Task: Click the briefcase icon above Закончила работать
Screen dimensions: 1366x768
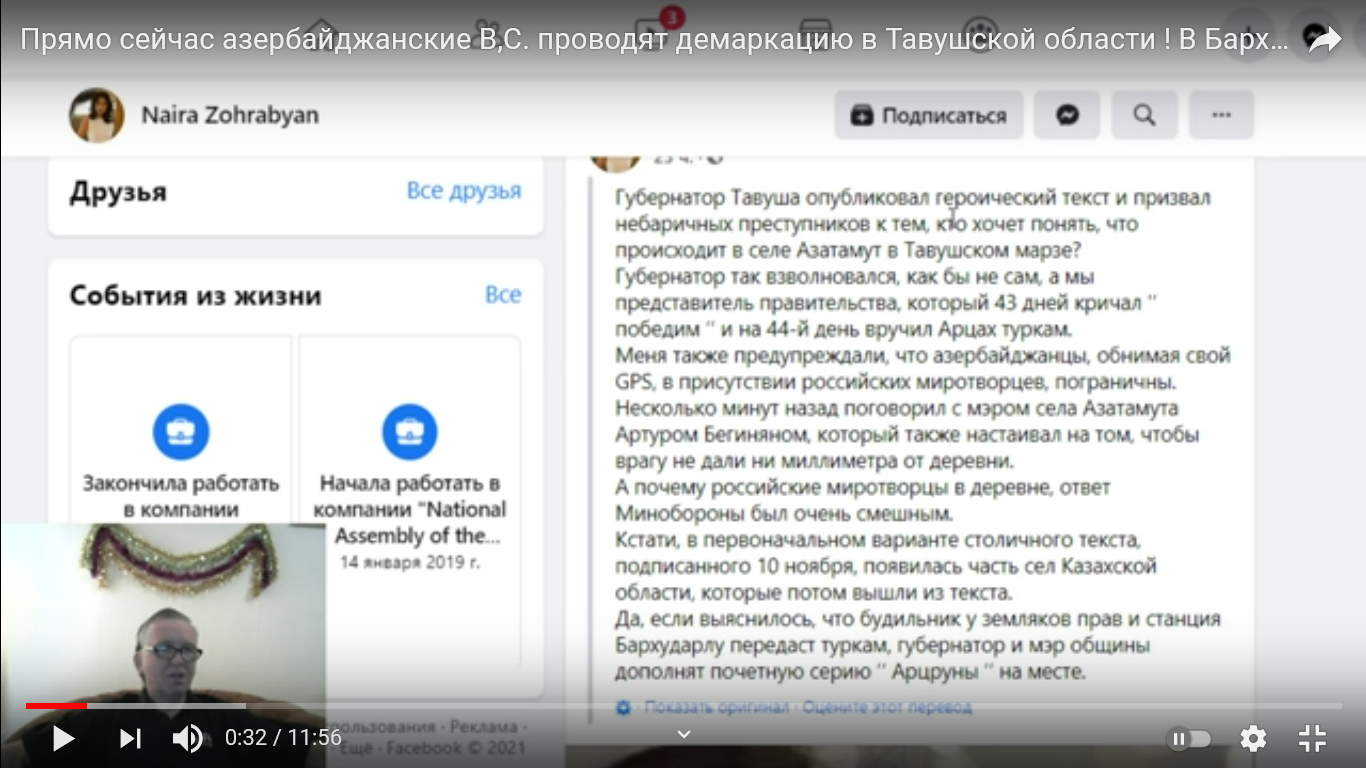Action: pyautogui.click(x=181, y=432)
